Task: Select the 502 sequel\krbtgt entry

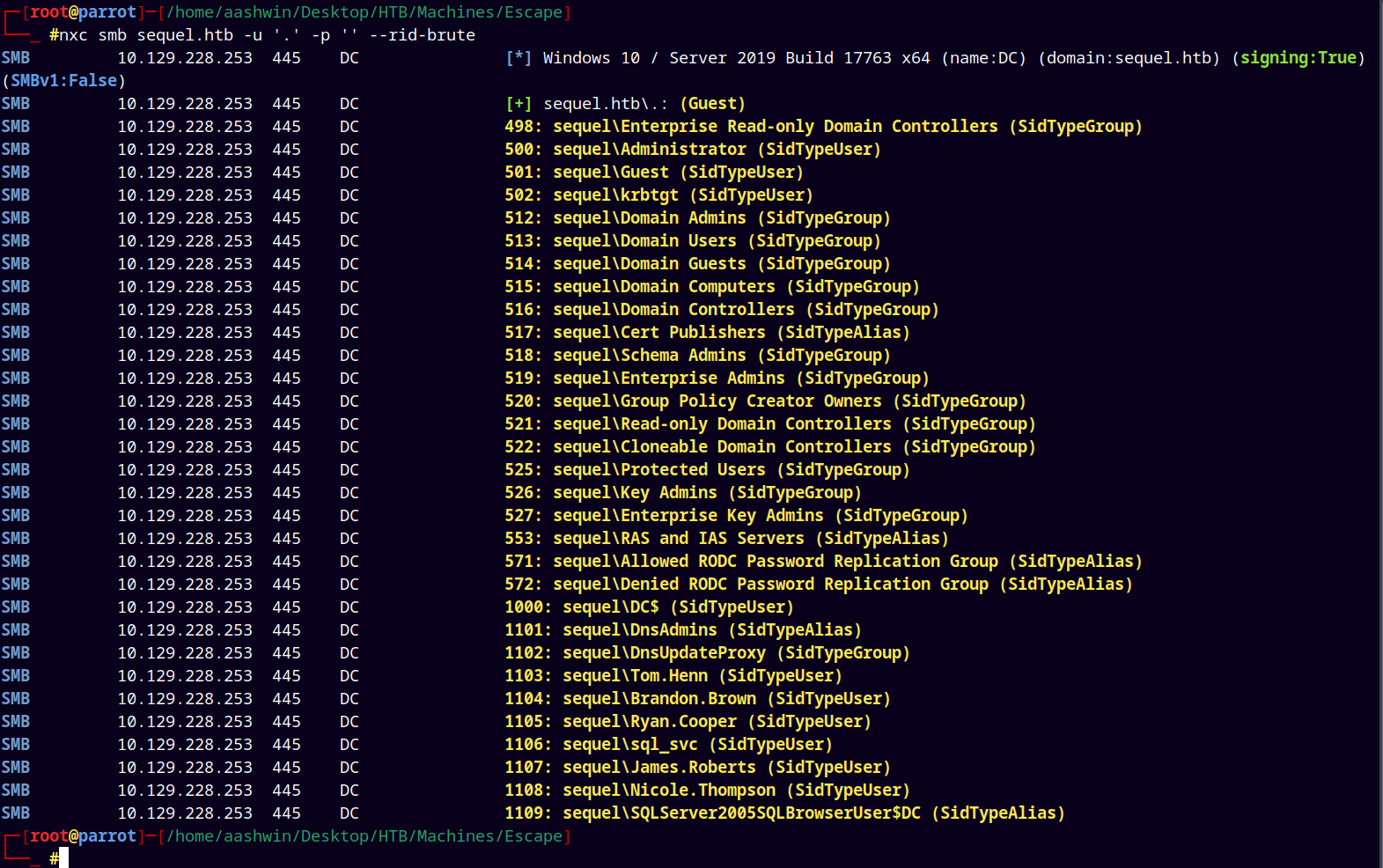Action: click(659, 195)
